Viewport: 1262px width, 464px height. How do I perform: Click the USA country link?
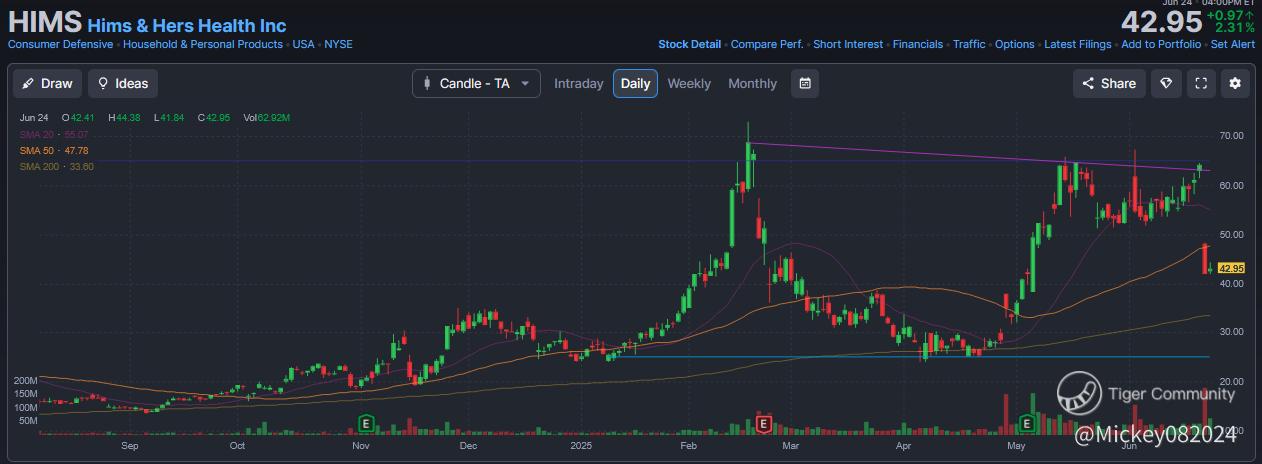coord(303,45)
